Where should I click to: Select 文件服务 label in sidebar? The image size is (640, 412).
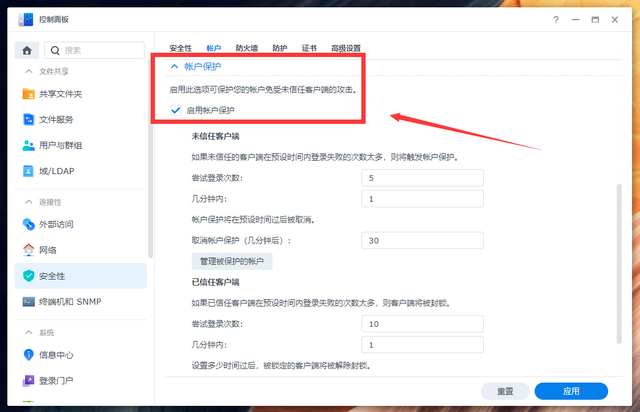(56, 120)
